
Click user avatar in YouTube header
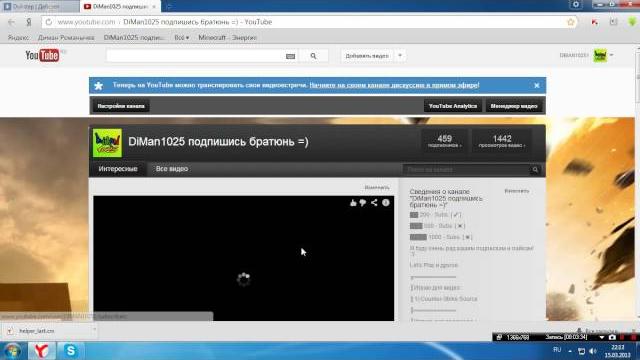pyautogui.click(x=600, y=55)
